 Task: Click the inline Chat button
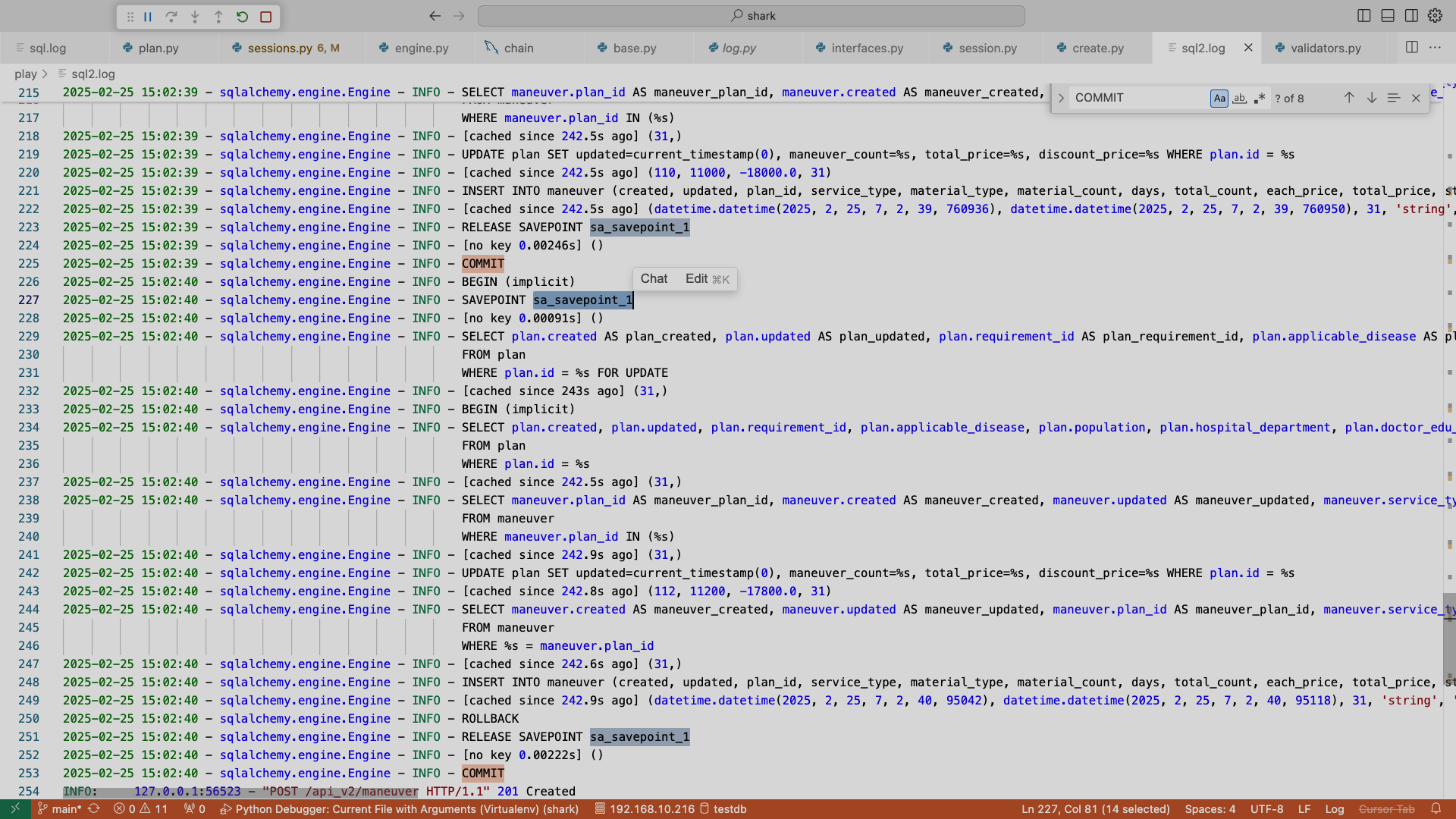(x=654, y=279)
